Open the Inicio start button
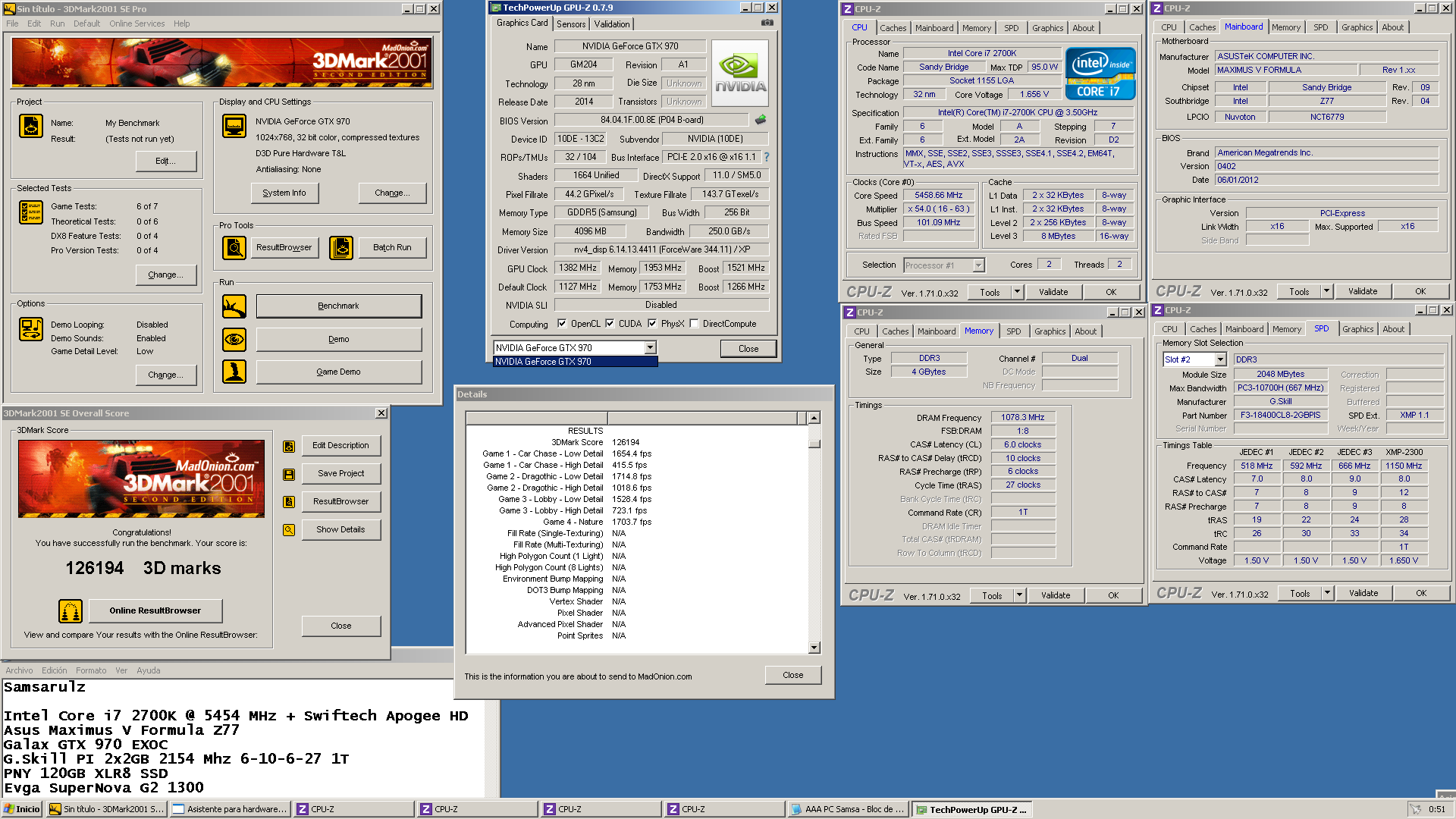Screen dimensions: 1456x819 (22, 809)
